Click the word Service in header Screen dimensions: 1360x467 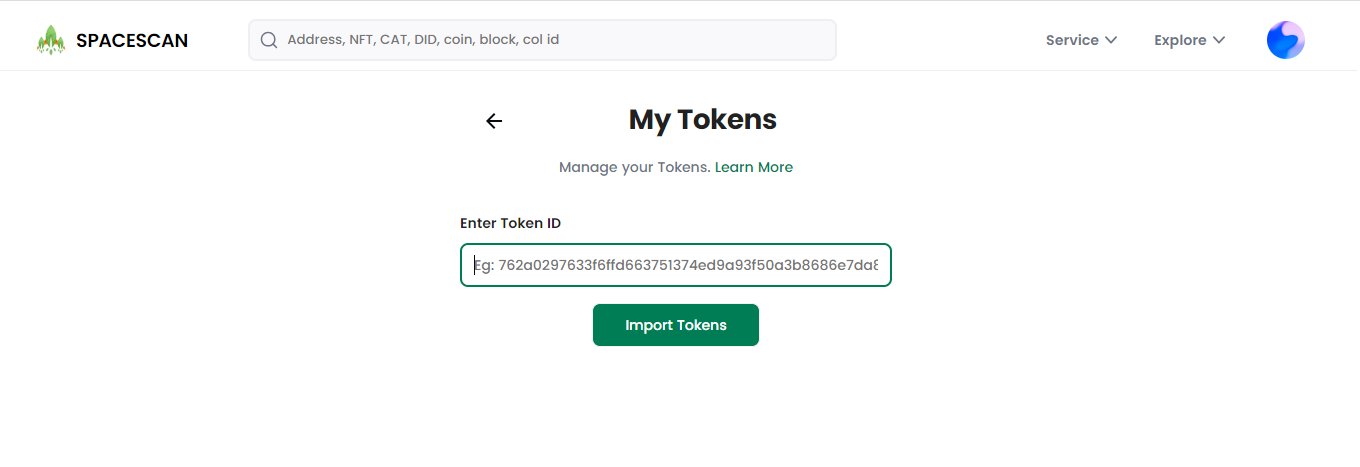click(1072, 40)
